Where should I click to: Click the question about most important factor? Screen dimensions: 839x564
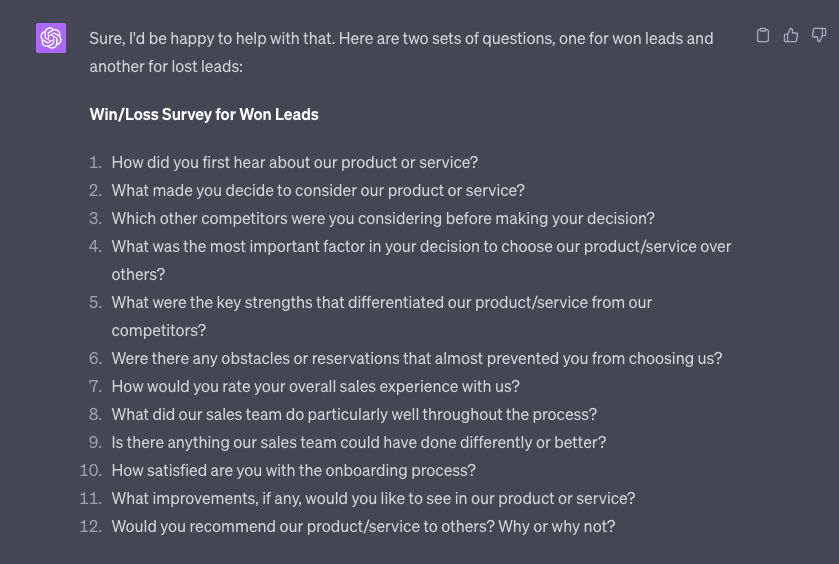click(421, 260)
